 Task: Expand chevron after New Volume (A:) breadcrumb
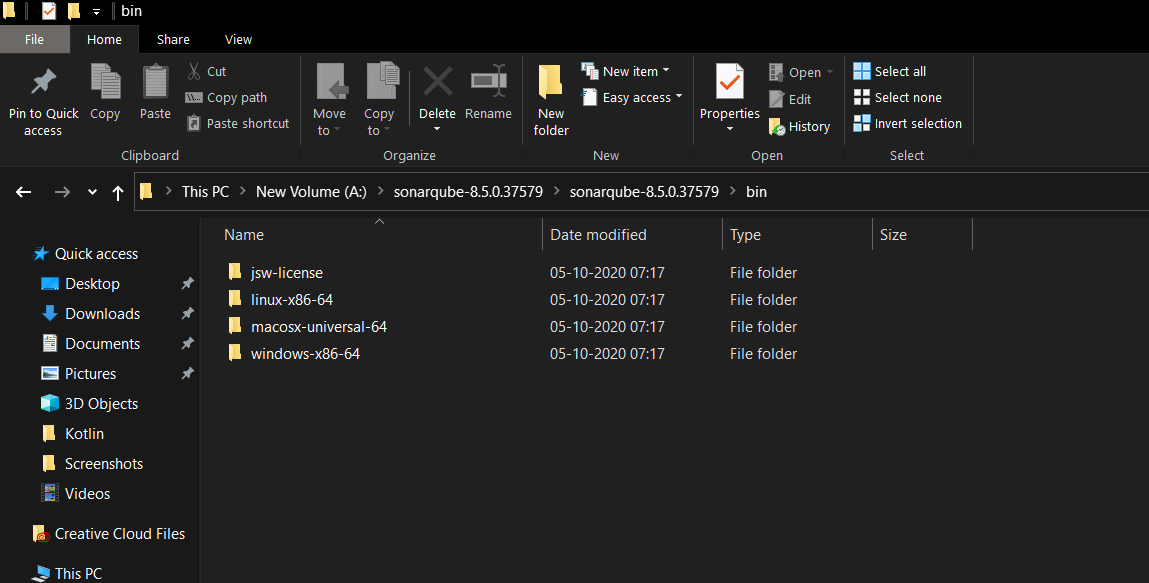(380, 191)
